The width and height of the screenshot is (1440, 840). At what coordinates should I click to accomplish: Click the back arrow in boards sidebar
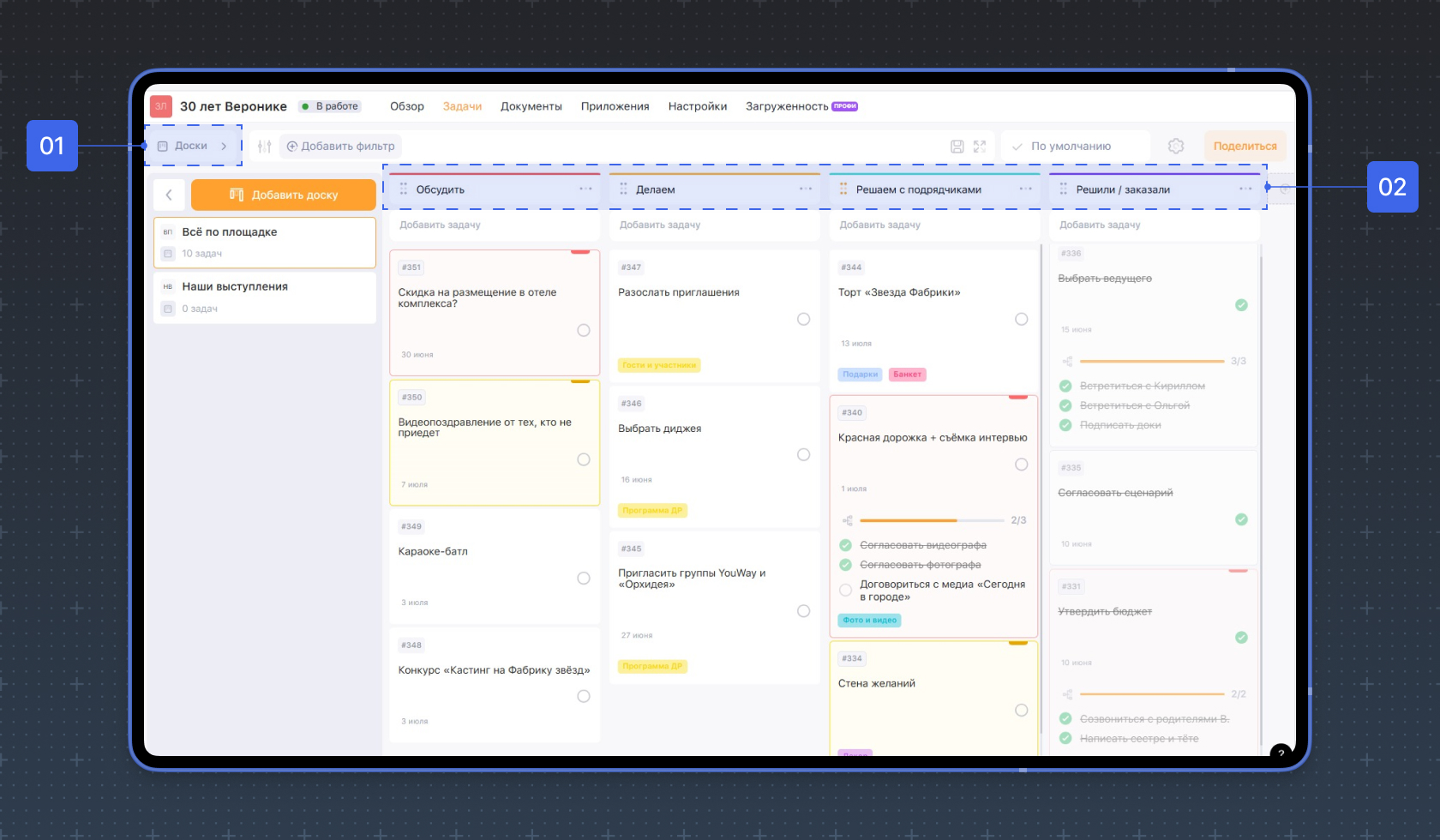pyautogui.click(x=169, y=195)
